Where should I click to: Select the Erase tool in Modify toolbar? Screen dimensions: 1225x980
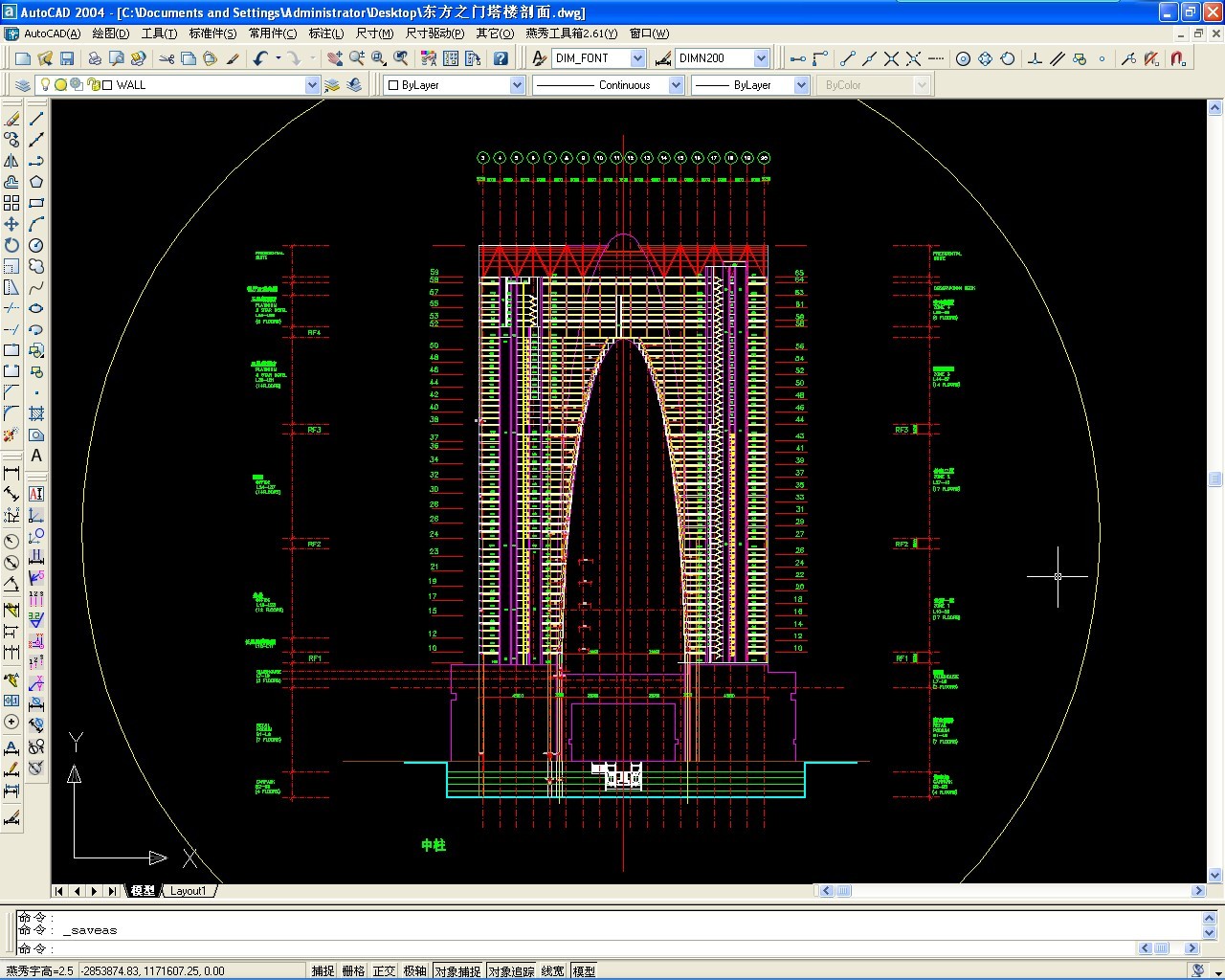(x=11, y=119)
